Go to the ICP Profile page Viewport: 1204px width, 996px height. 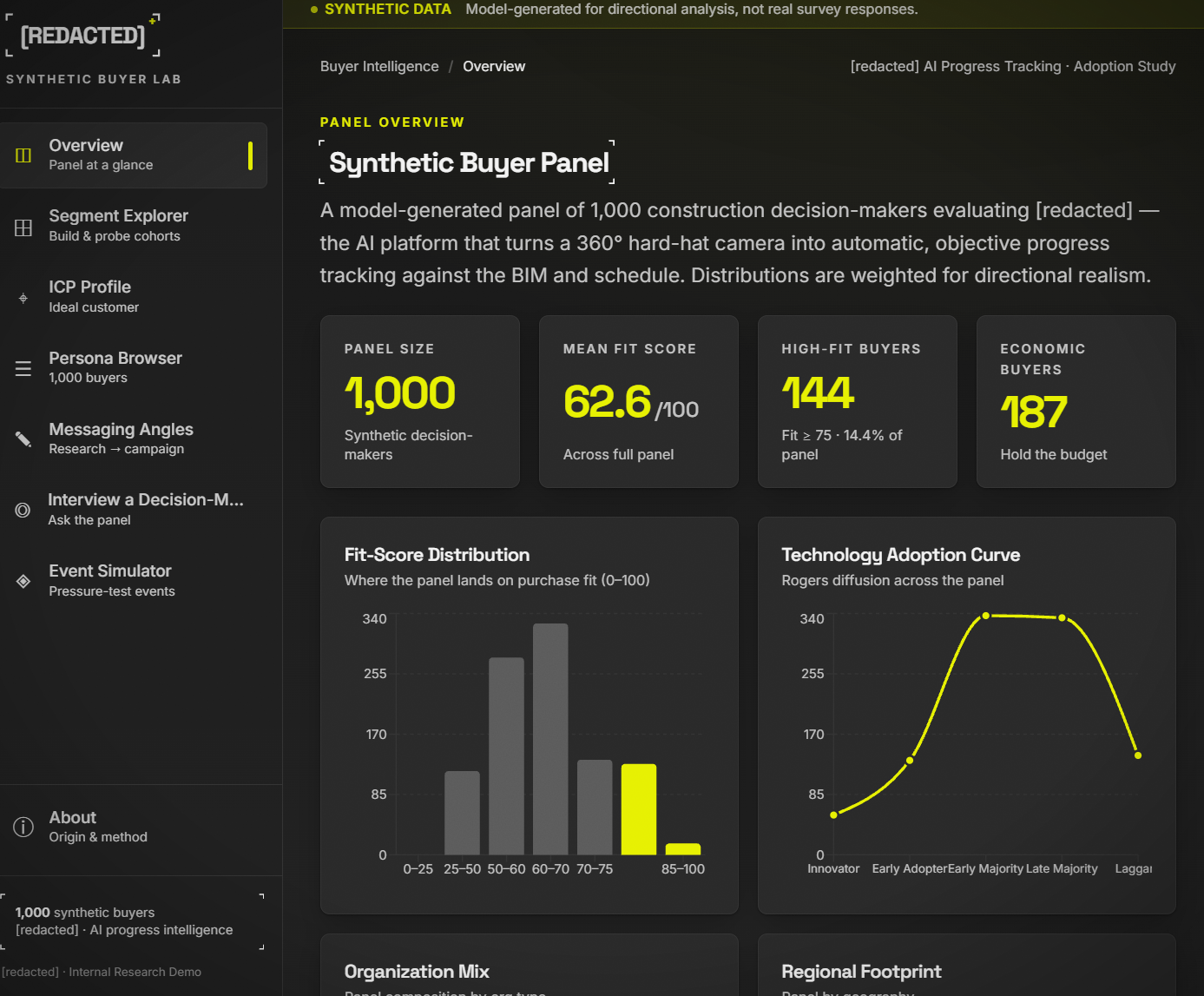click(134, 297)
